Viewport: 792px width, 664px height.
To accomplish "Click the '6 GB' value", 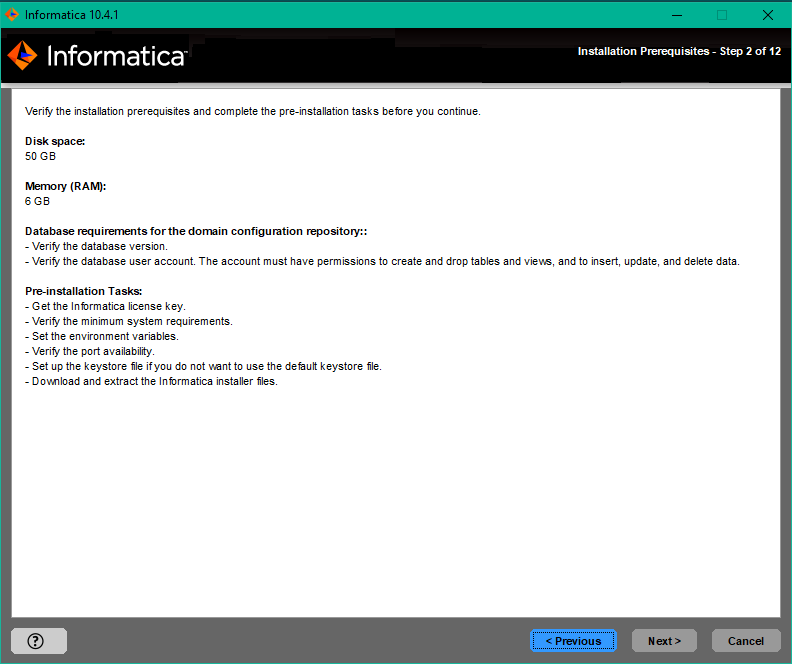I will (37, 201).
